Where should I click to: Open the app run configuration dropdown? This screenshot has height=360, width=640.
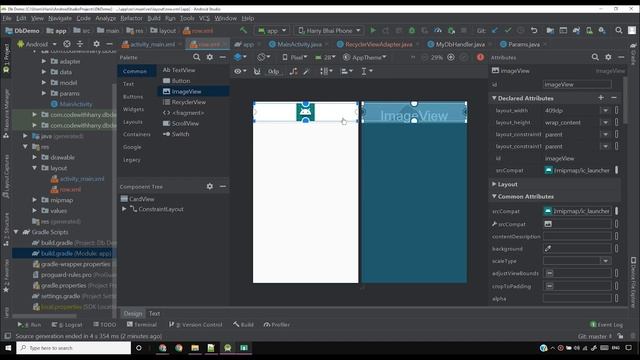coord(272,31)
